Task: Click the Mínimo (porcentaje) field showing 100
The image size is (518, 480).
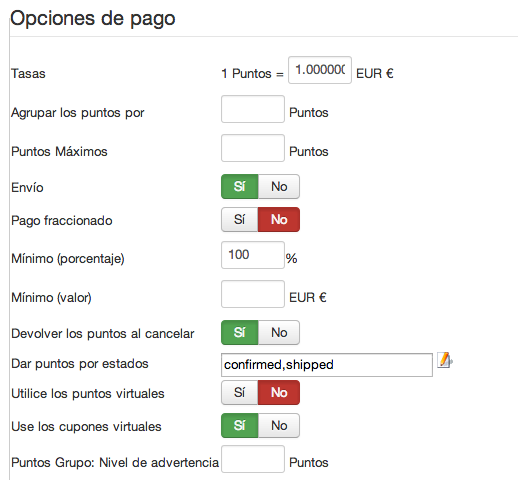Action: click(x=253, y=255)
